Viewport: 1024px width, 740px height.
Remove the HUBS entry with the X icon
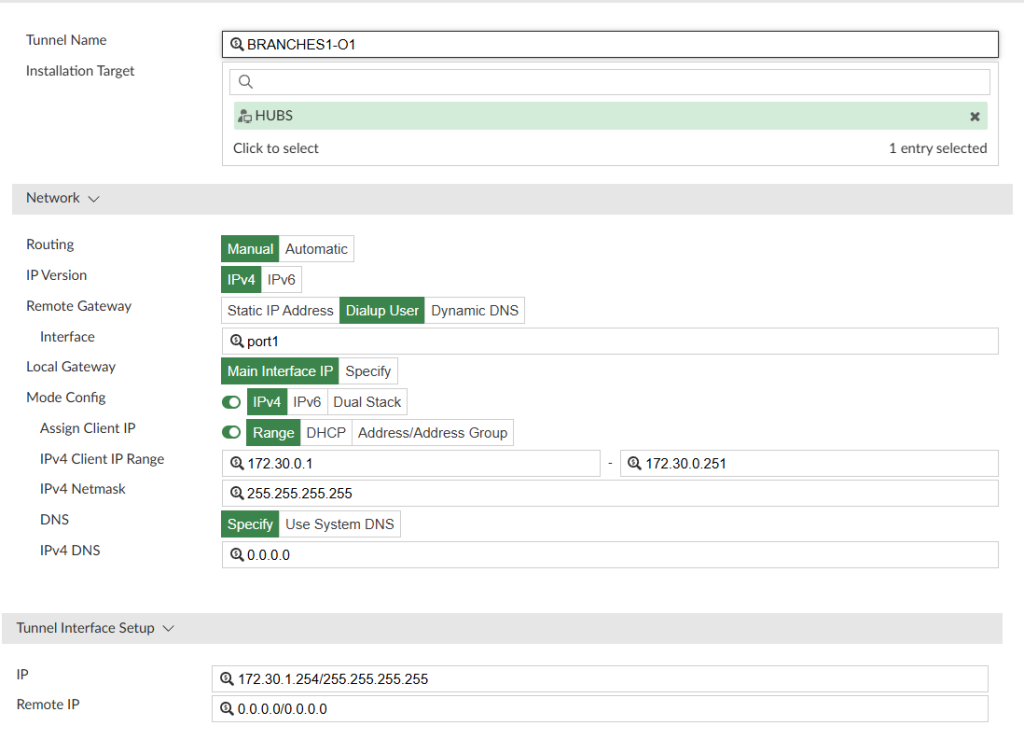pos(974,116)
